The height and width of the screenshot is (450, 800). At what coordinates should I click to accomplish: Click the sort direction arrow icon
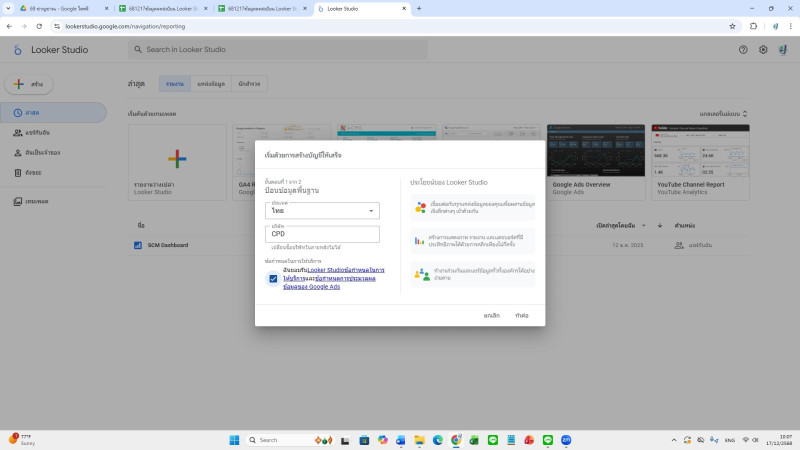click(x=659, y=225)
